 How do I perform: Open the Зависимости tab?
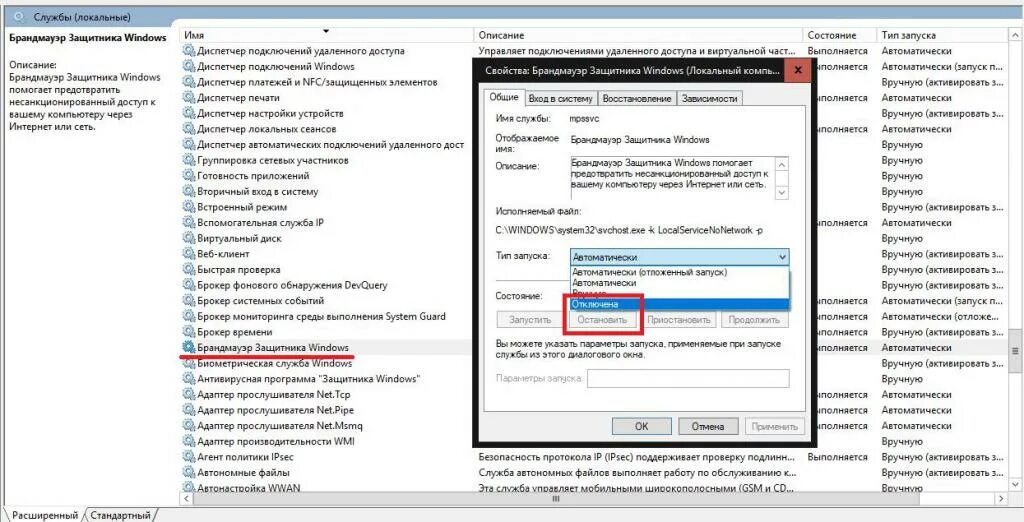(709, 99)
